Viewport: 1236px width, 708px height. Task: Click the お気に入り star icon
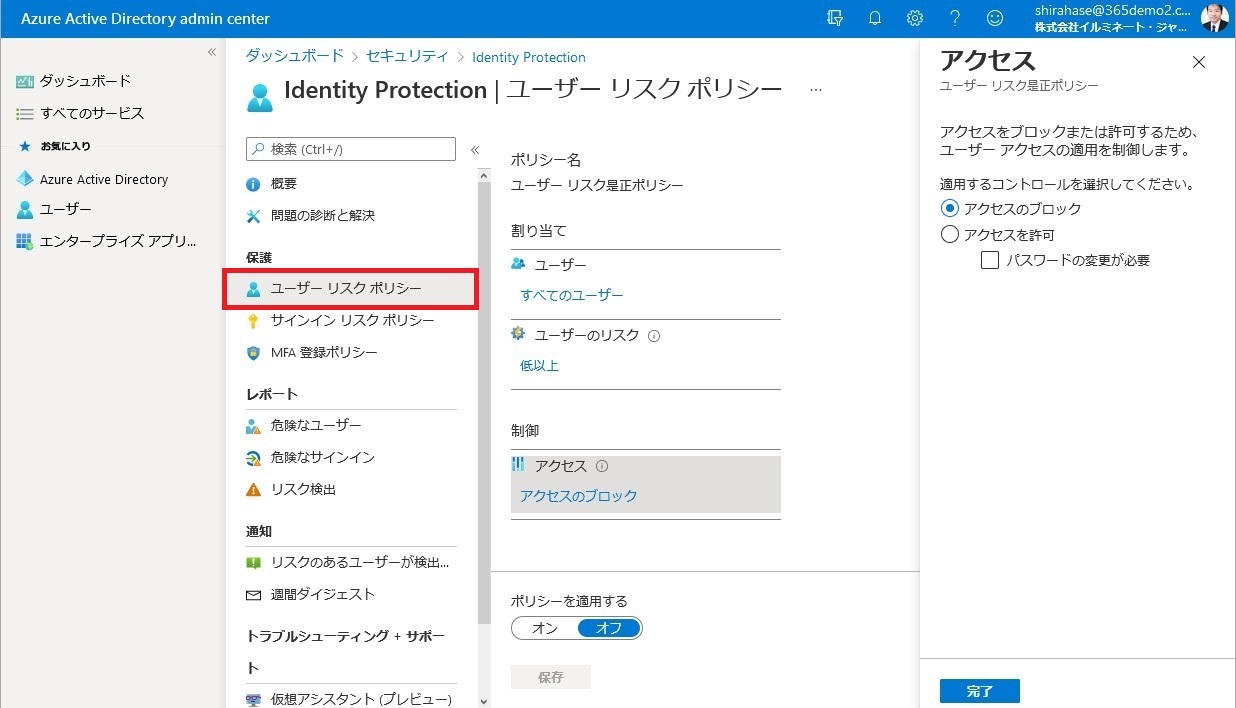(x=25, y=146)
